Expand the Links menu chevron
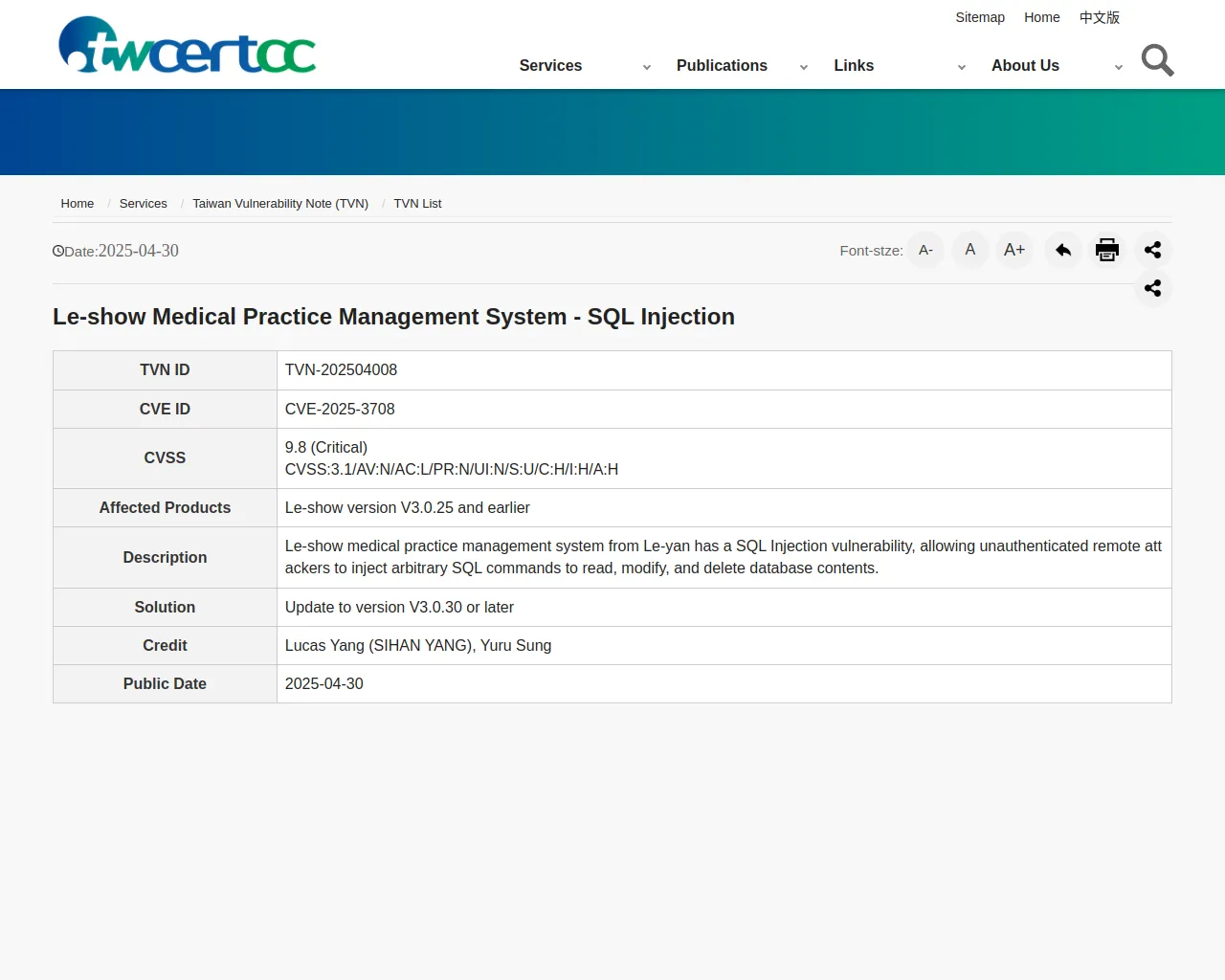Viewport: 1225px width, 980px height. click(962, 67)
